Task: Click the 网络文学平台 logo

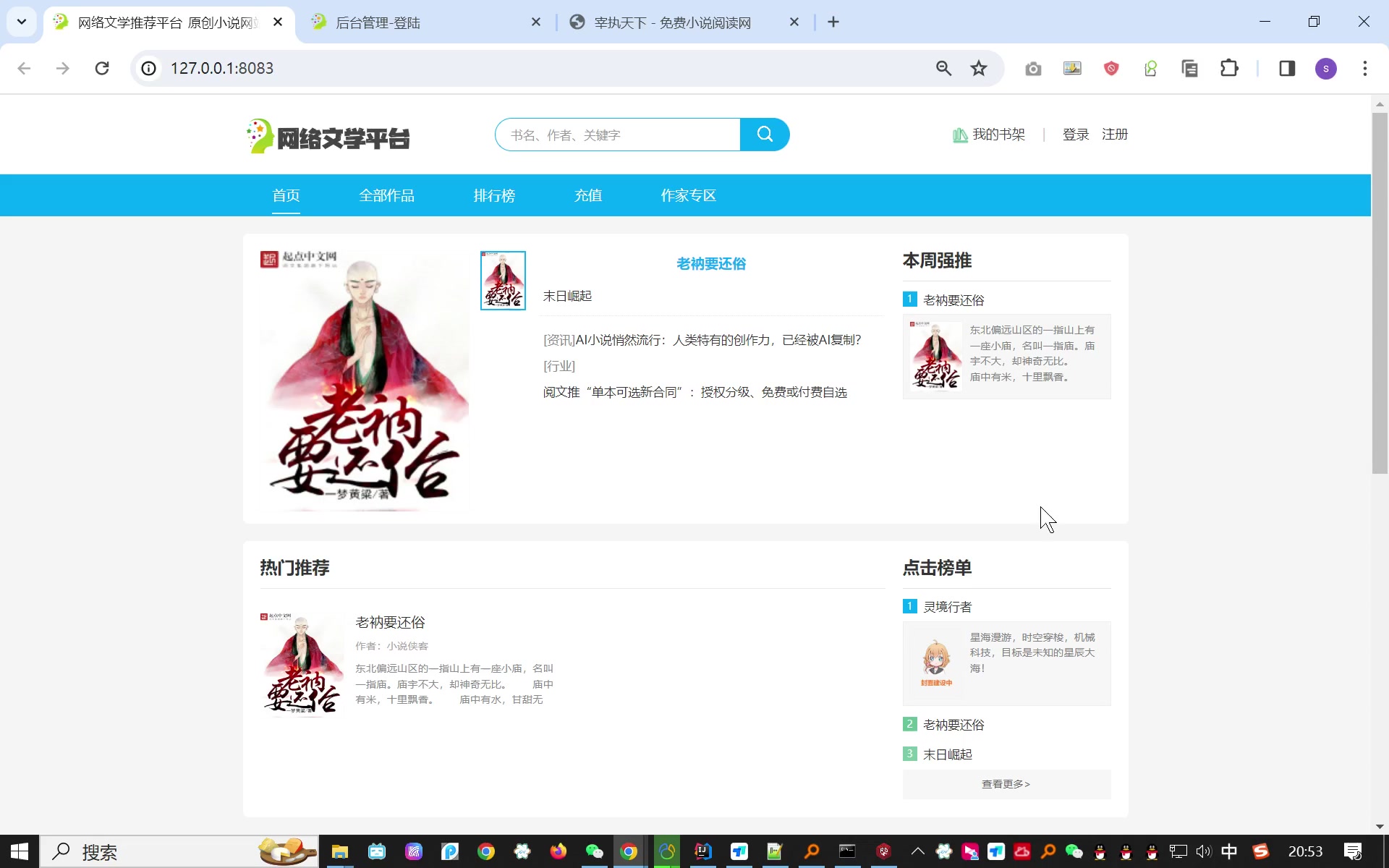Action: (x=328, y=136)
